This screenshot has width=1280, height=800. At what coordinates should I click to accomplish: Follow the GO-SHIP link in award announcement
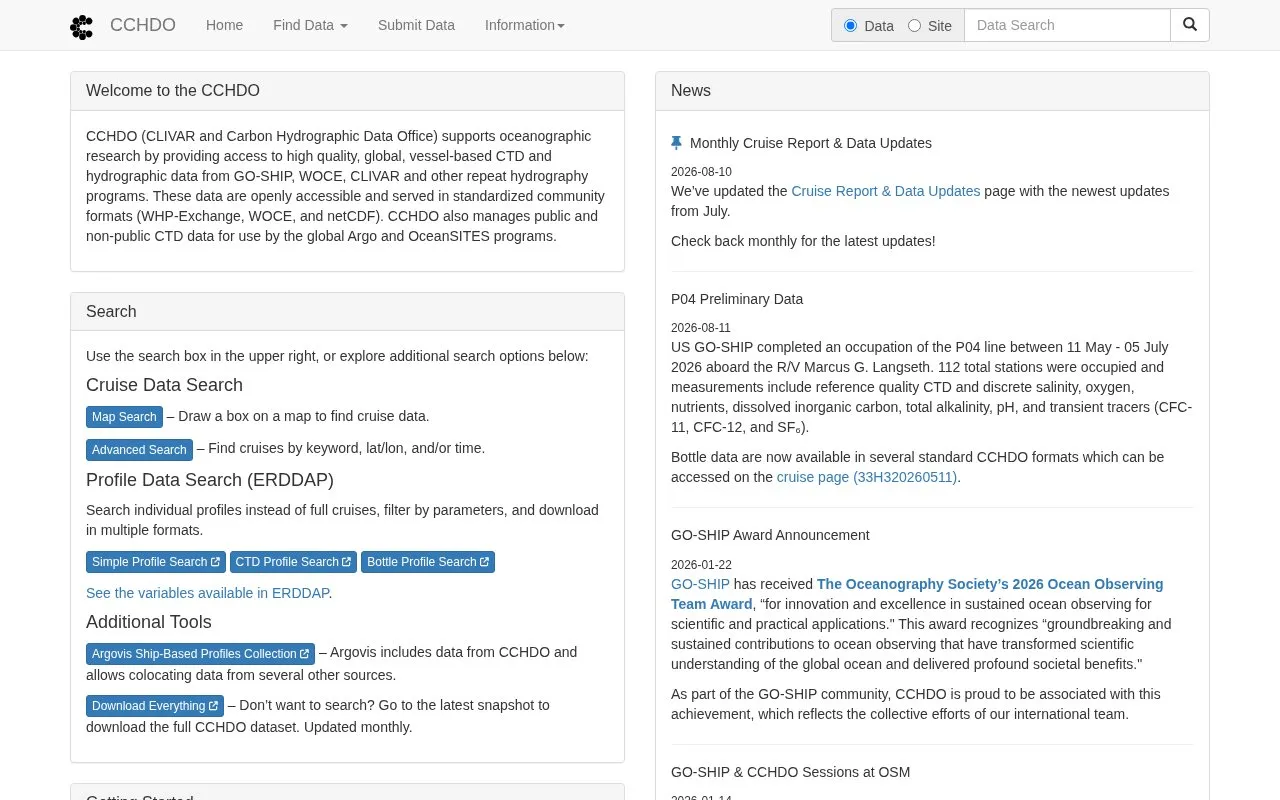point(700,584)
